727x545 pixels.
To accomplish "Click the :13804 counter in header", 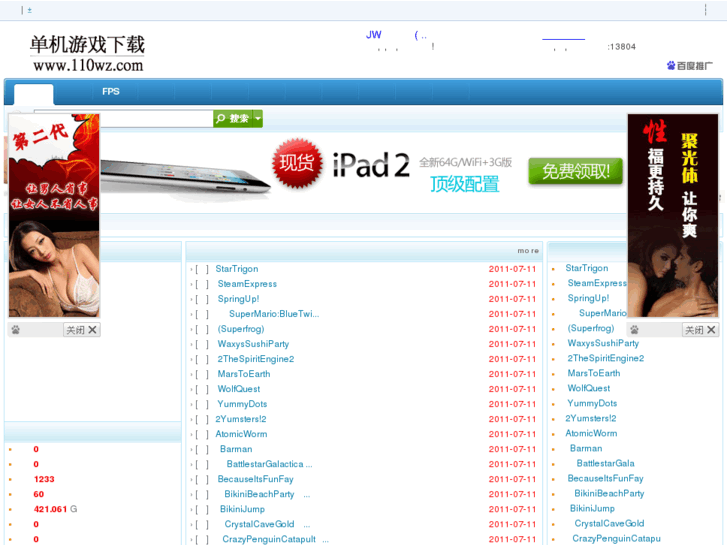I will coord(621,47).
